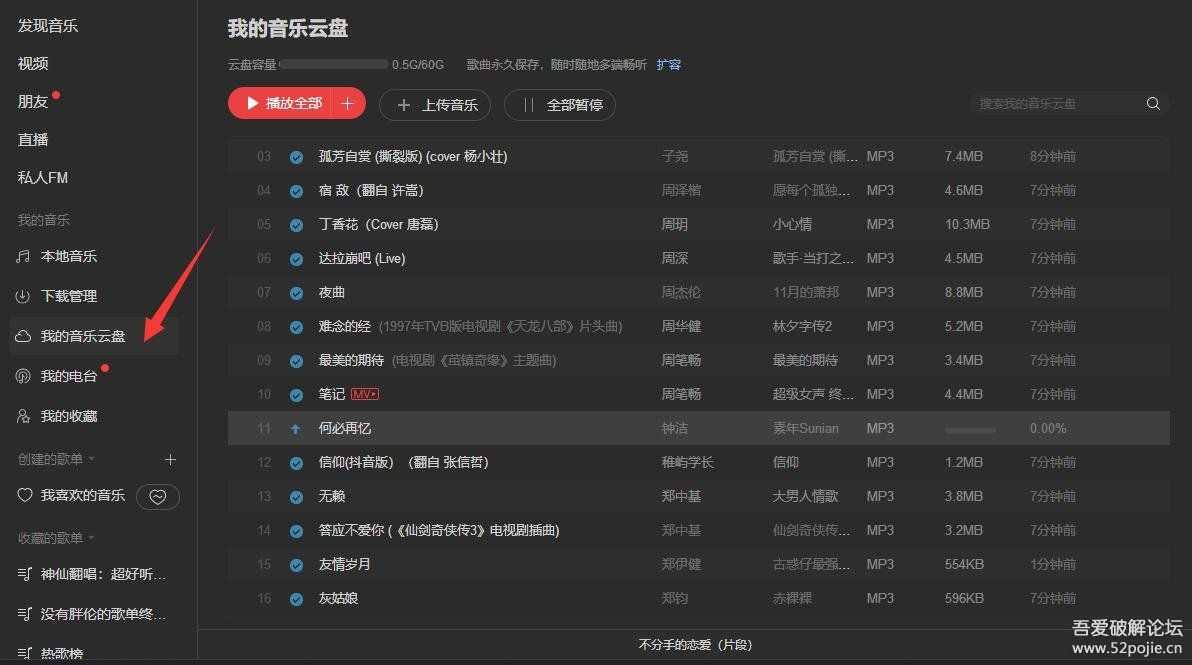Click the 上传音乐 button
Screen dimensions: 1192x665
click(x=435, y=105)
